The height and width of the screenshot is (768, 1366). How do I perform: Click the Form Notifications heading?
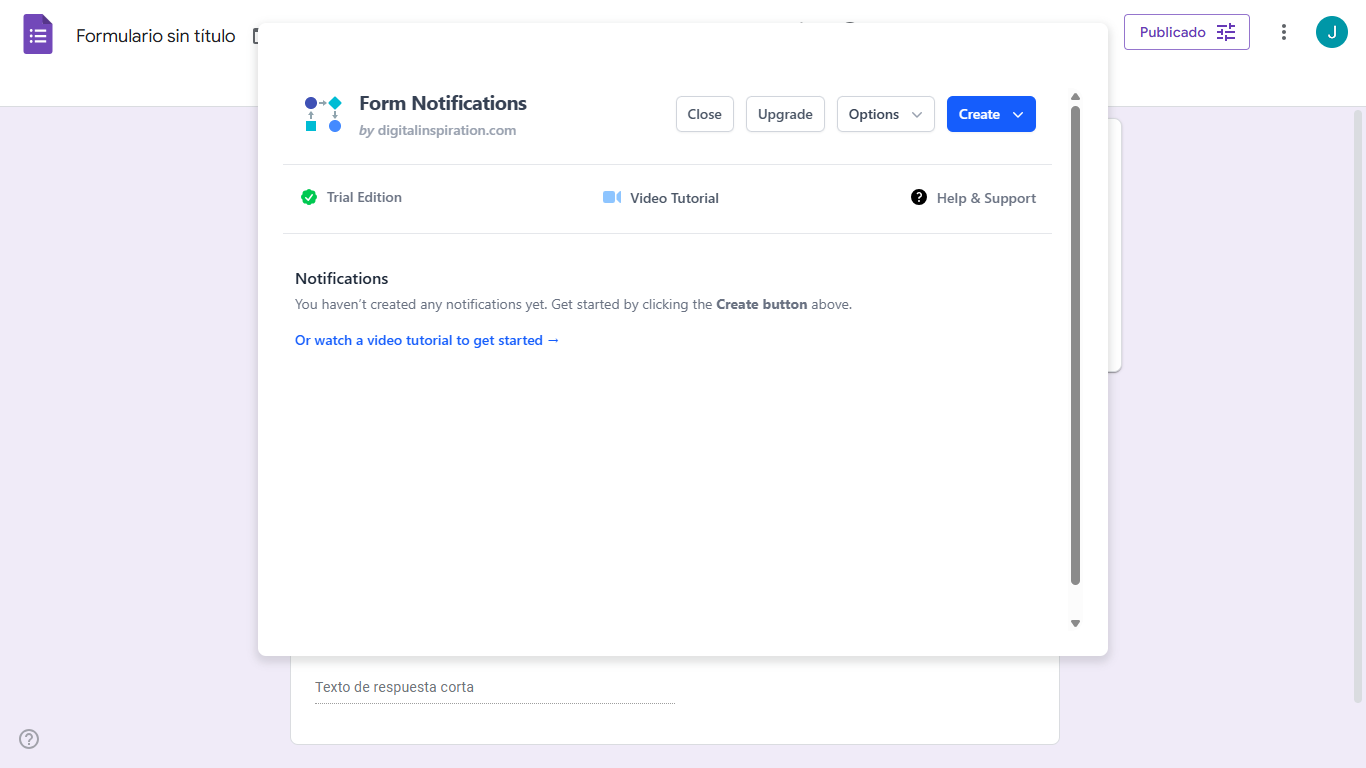pos(443,103)
